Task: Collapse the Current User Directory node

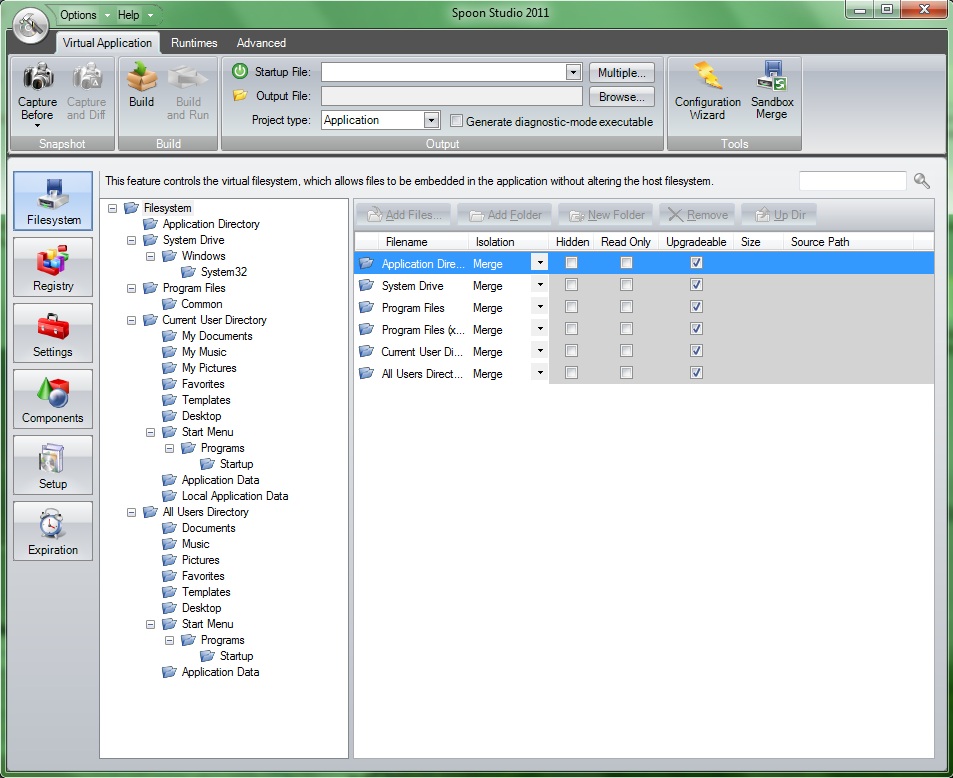Action: click(131, 320)
